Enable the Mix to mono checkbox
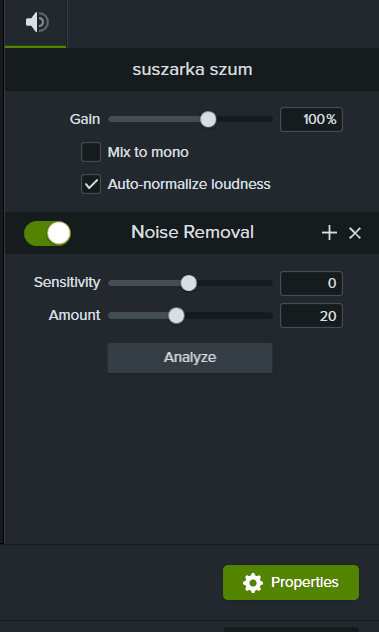379x632 pixels. tap(91, 152)
